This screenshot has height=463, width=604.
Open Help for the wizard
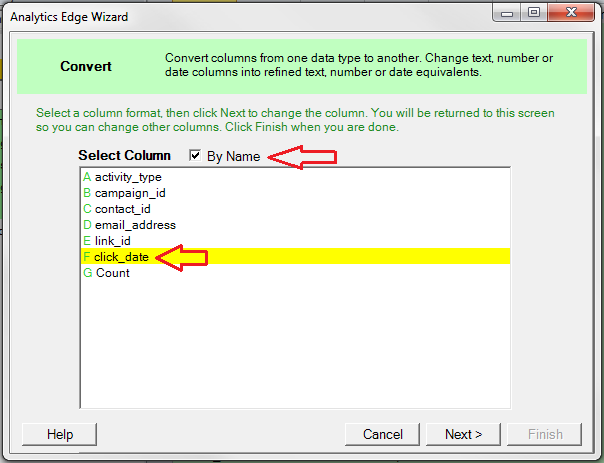[60, 434]
